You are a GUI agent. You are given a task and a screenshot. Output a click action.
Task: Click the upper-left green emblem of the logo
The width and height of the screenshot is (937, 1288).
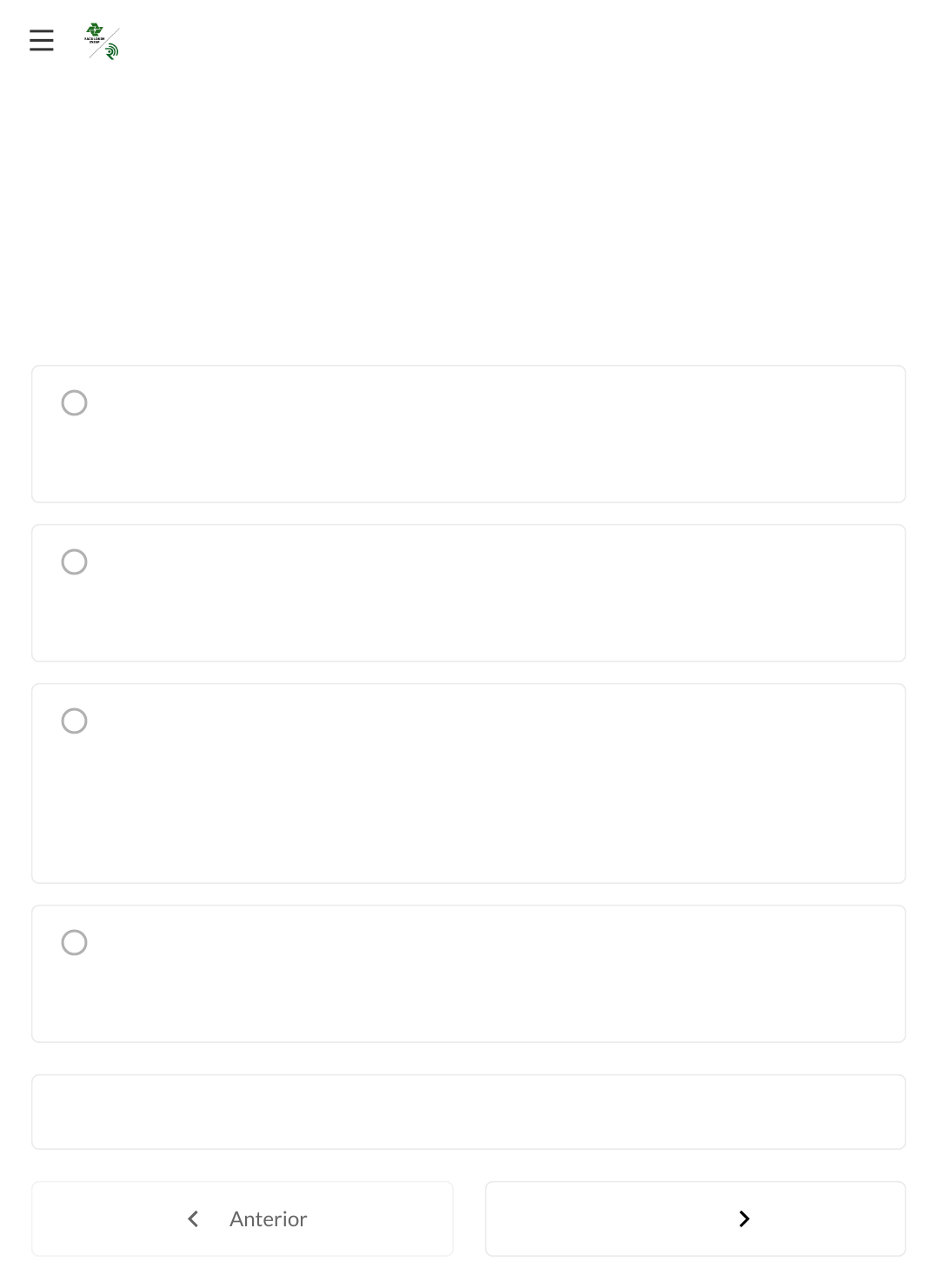pos(94,32)
